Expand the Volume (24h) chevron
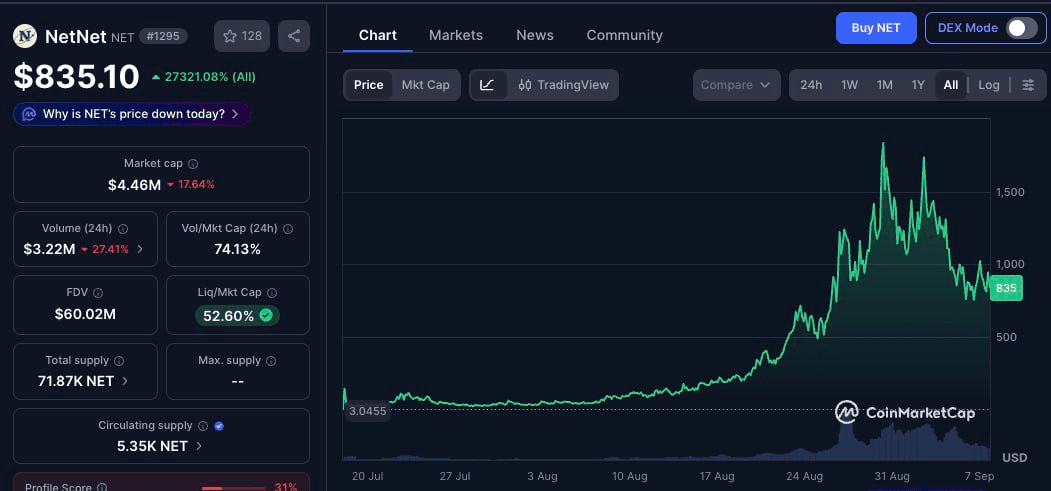Viewport: 1051px width, 491px height. [140, 249]
